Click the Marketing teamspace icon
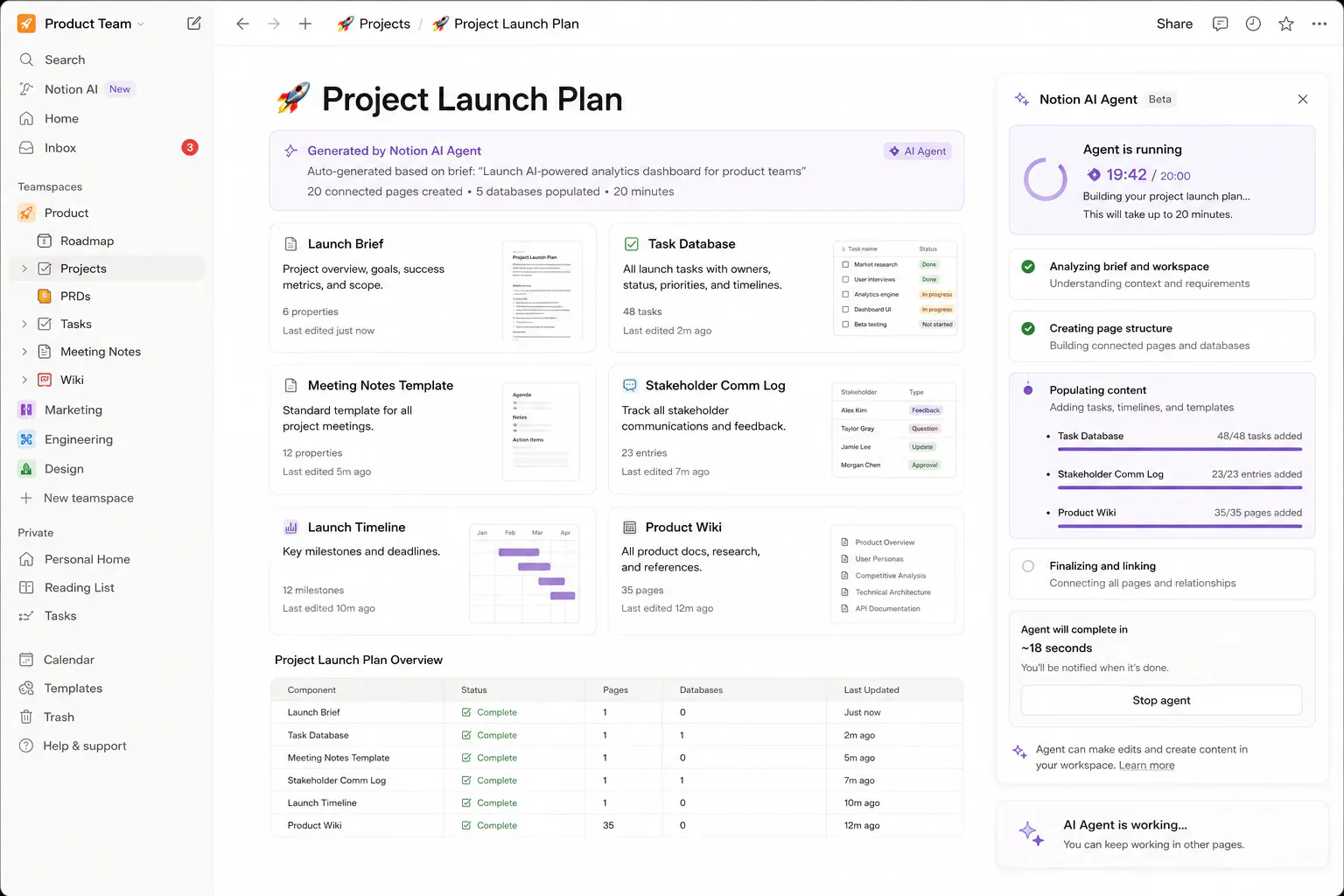Screen dimensions: 1344x896 pyautogui.click(x=26, y=409)
